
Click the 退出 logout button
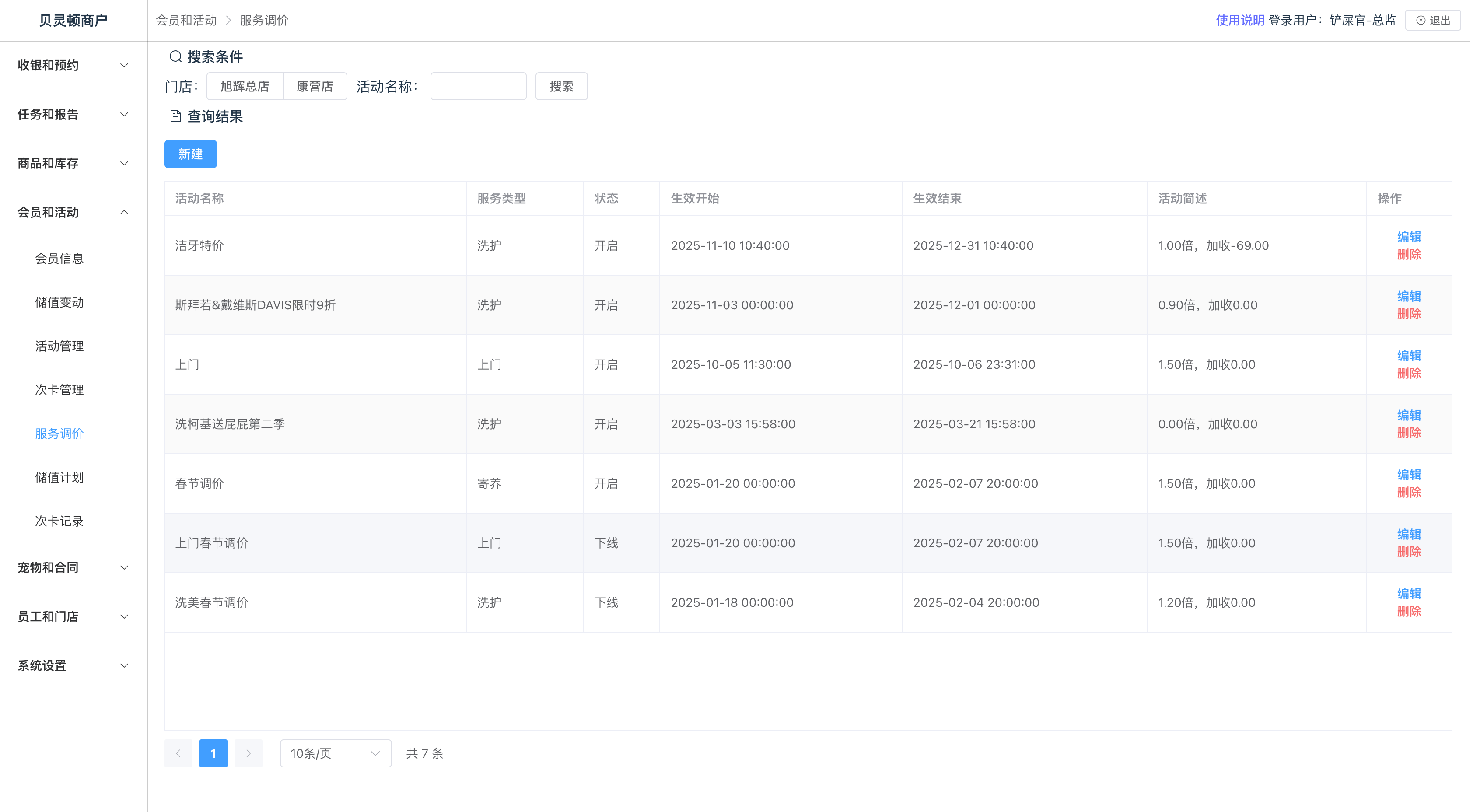pos(1432,21)
